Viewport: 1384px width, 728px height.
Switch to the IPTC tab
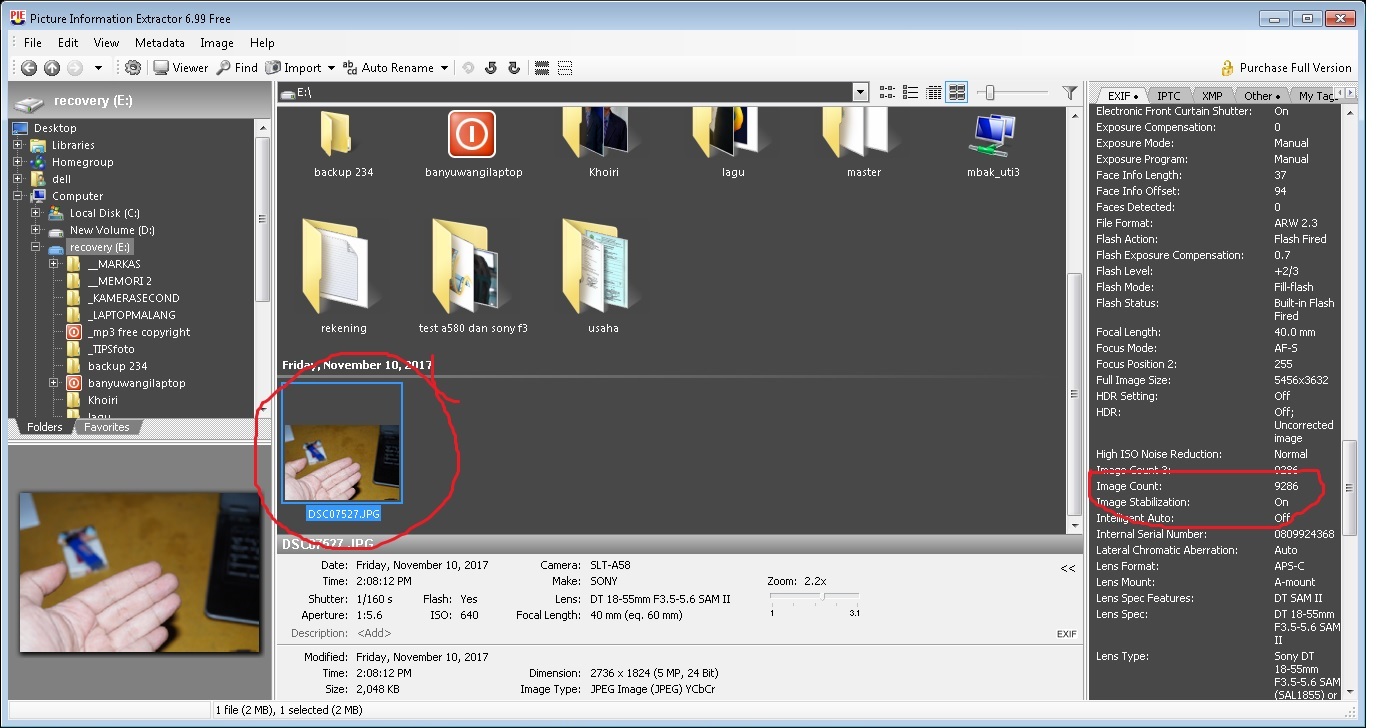point(1167,95)
